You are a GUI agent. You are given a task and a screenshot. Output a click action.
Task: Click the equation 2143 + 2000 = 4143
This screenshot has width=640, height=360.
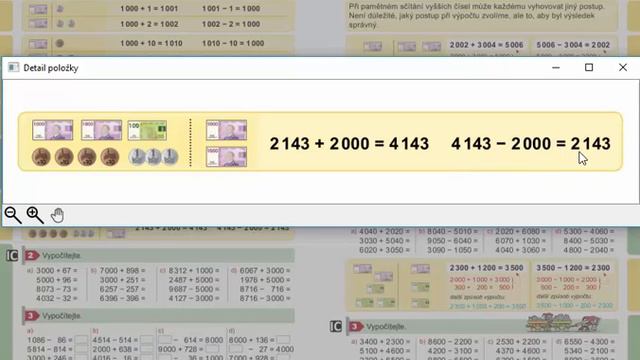pos(349,144)
